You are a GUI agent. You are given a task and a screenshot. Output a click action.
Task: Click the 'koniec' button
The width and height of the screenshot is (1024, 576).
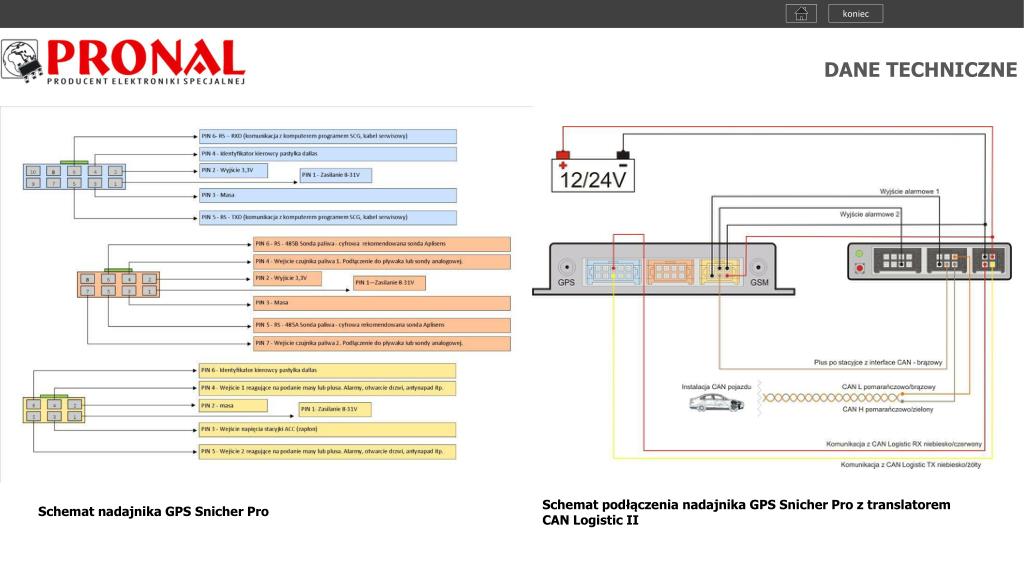tap(856, 13)
